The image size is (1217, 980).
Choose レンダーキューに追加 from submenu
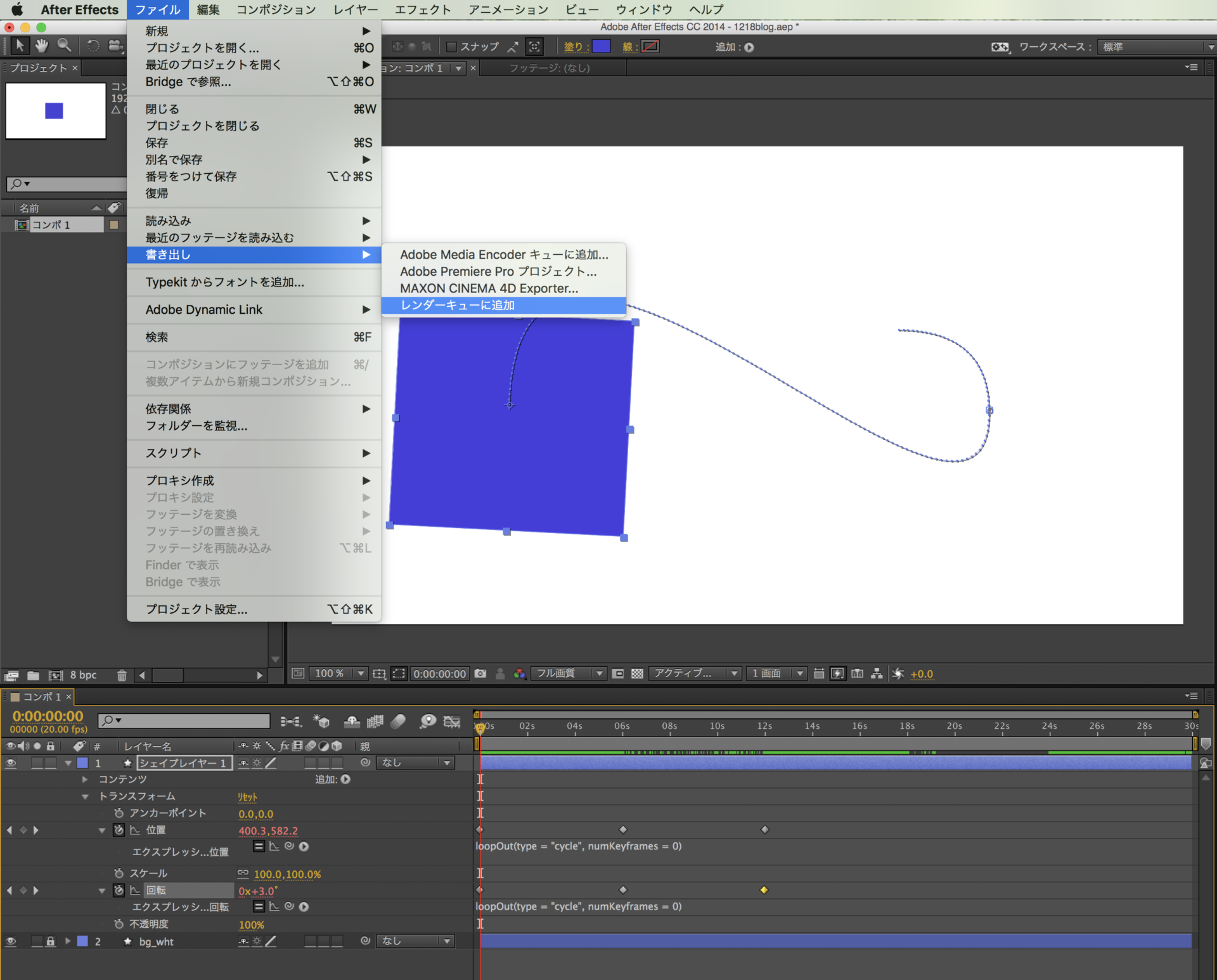503,305
